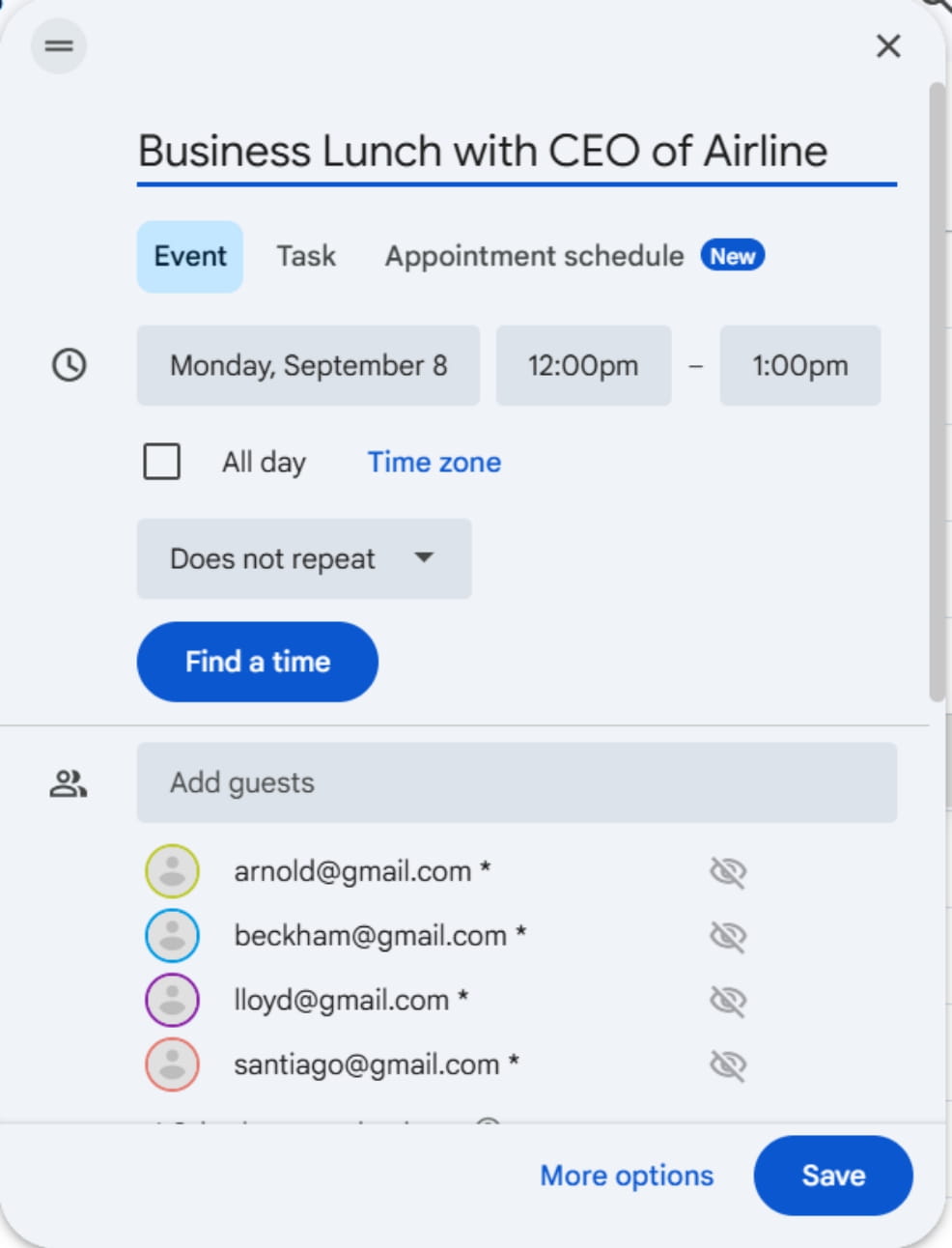
Task: Click santiago@gmail.com avatar icon
Action: click(172, 1064)
